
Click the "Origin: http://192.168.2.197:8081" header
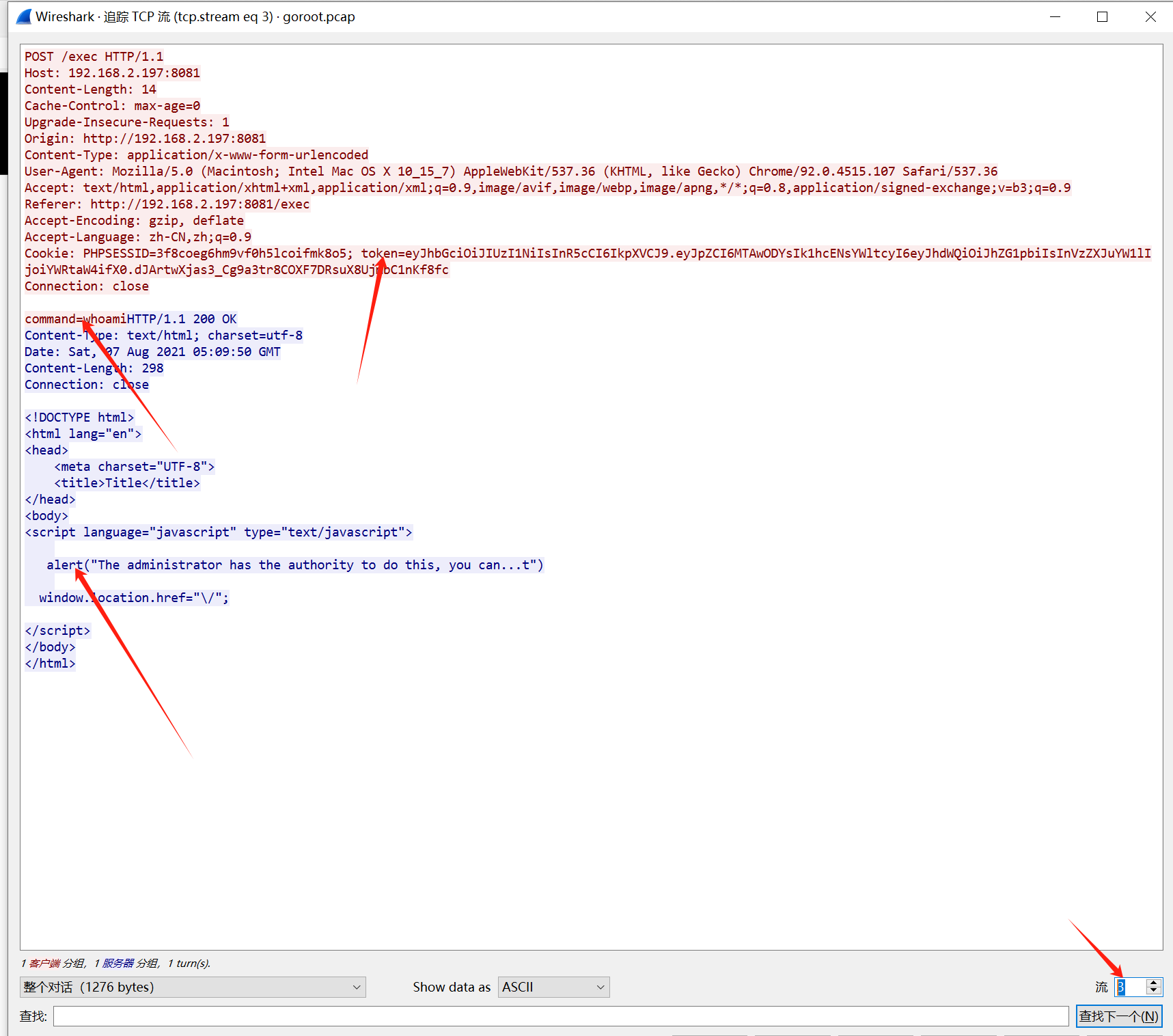click(146, 139)
